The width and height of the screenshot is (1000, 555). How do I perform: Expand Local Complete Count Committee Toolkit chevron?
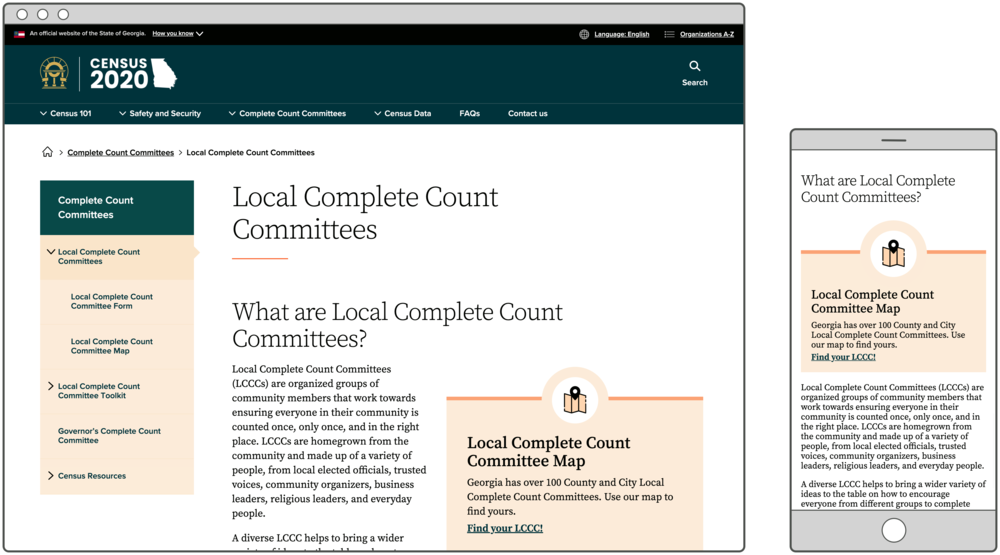[x=51, y=386]
